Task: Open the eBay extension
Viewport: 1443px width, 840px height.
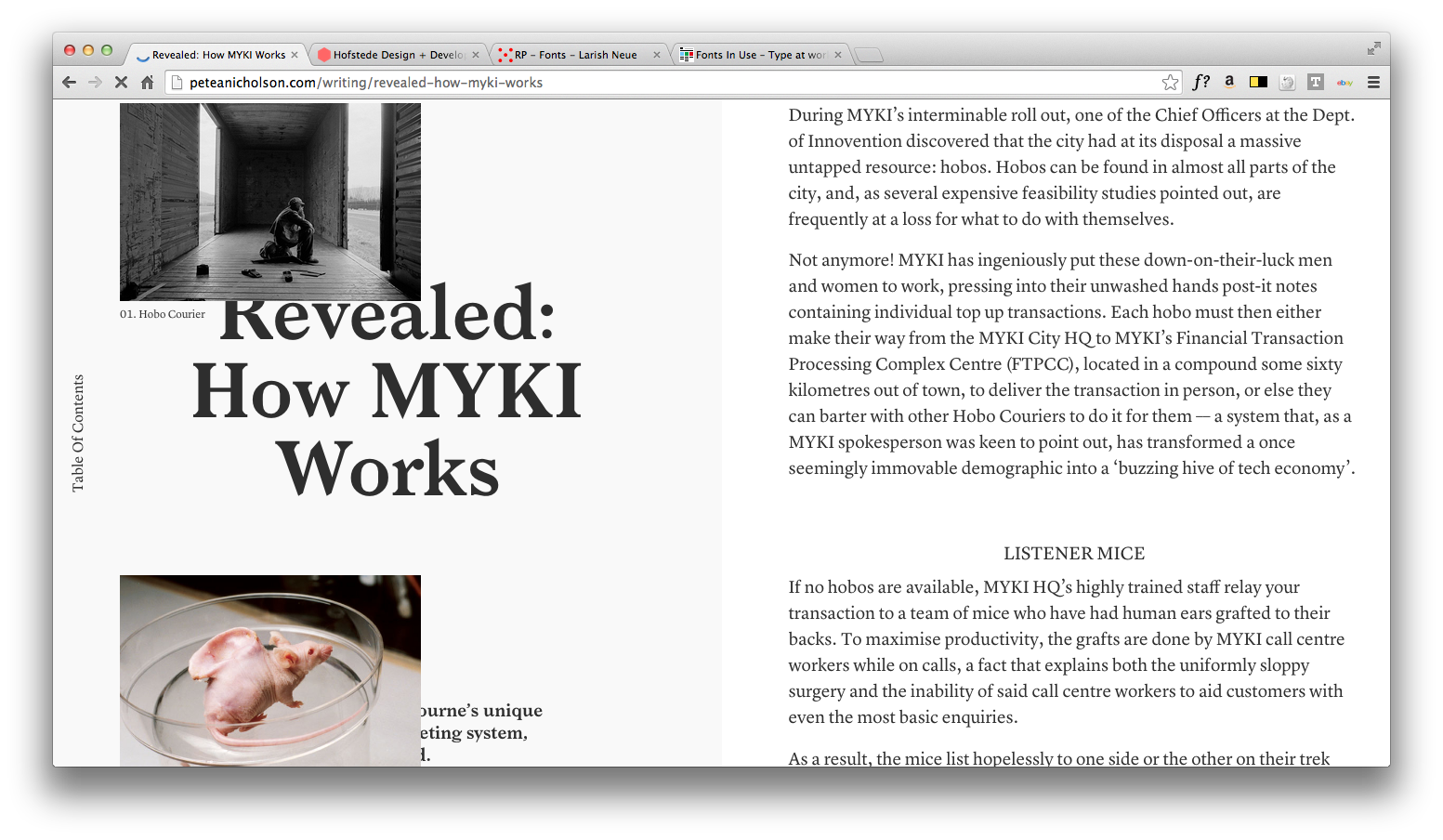Action: (x=1345, y=82)
